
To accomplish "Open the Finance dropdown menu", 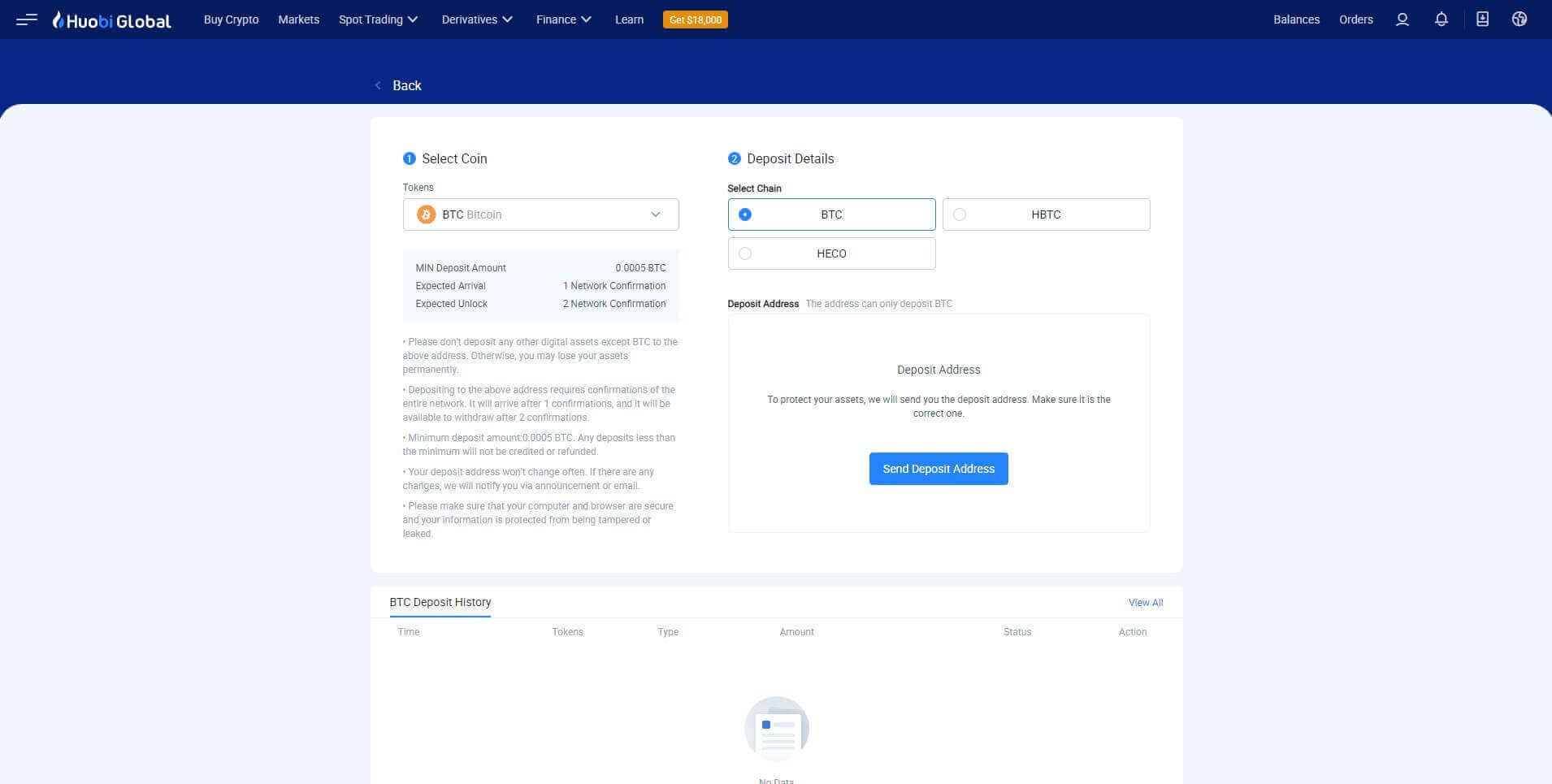I will (x=563, y=19).
